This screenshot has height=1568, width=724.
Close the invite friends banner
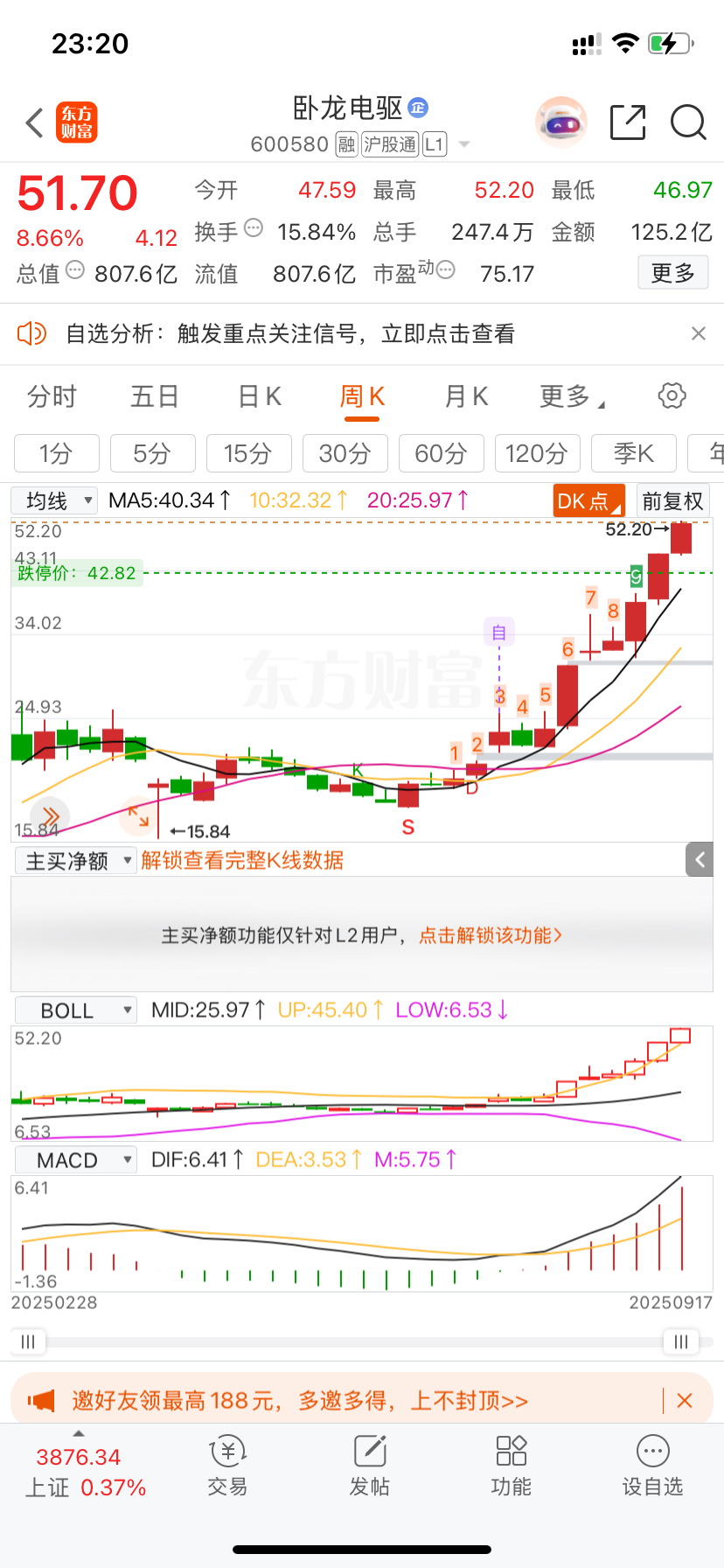(685, 1400)
